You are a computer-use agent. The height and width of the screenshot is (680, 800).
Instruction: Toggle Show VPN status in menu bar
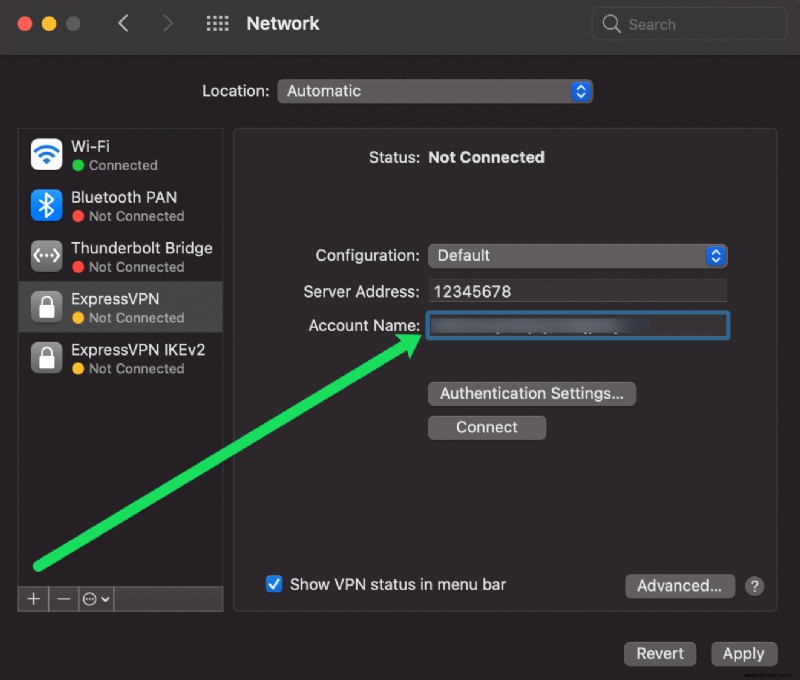[274, 584]
